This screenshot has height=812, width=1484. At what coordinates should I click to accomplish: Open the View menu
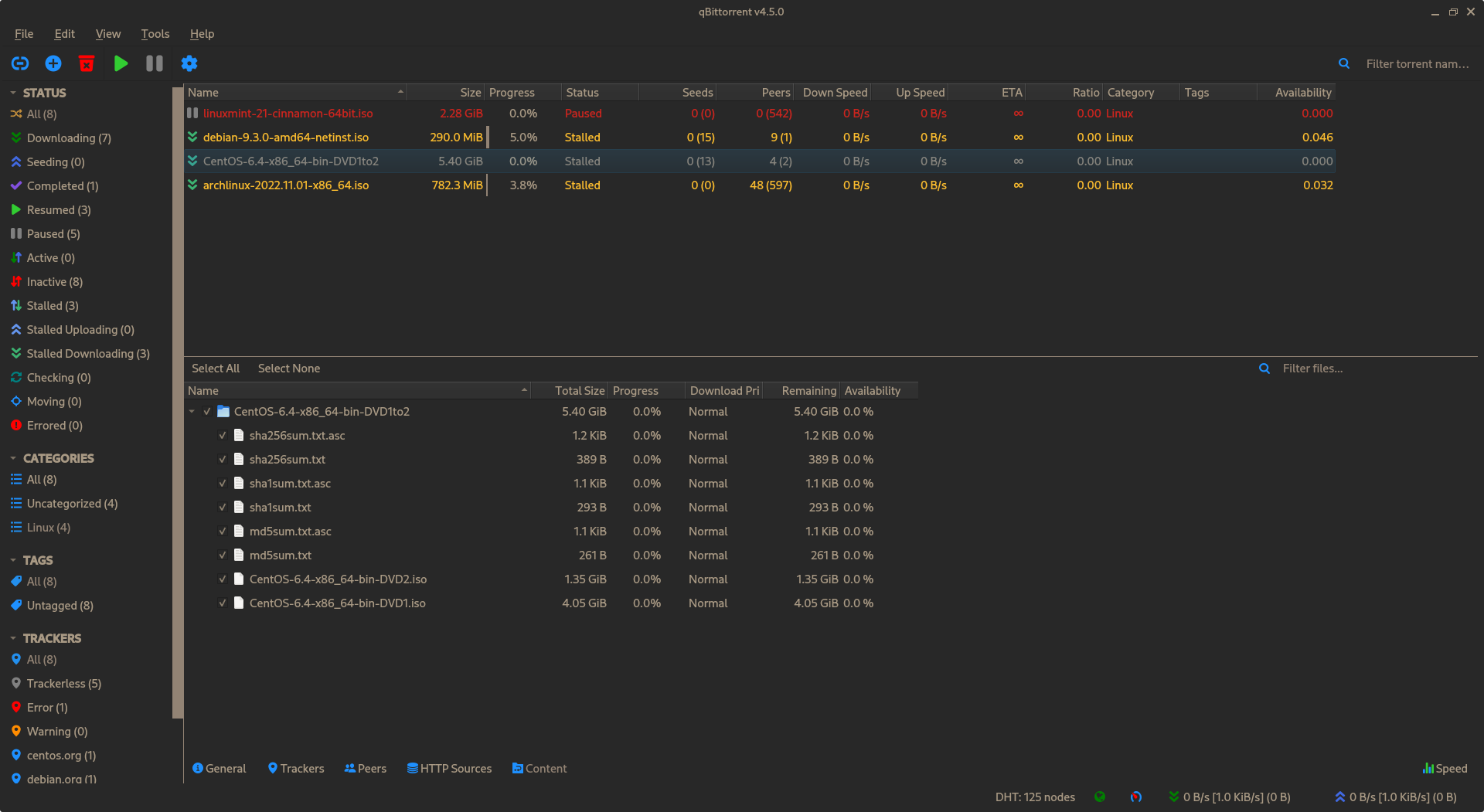108,33
